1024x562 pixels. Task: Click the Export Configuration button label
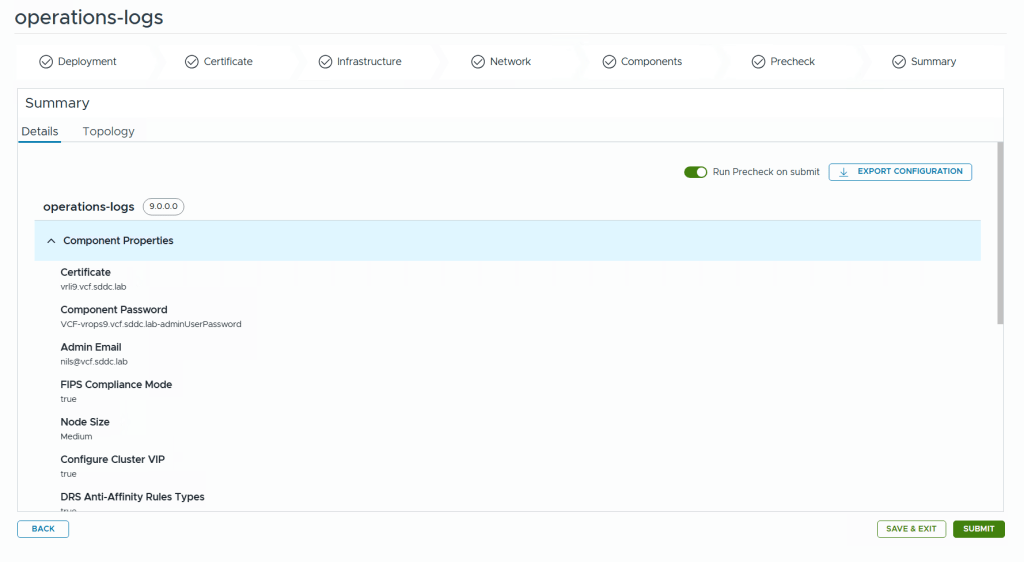pyautogui.click(x=909, y=172)
